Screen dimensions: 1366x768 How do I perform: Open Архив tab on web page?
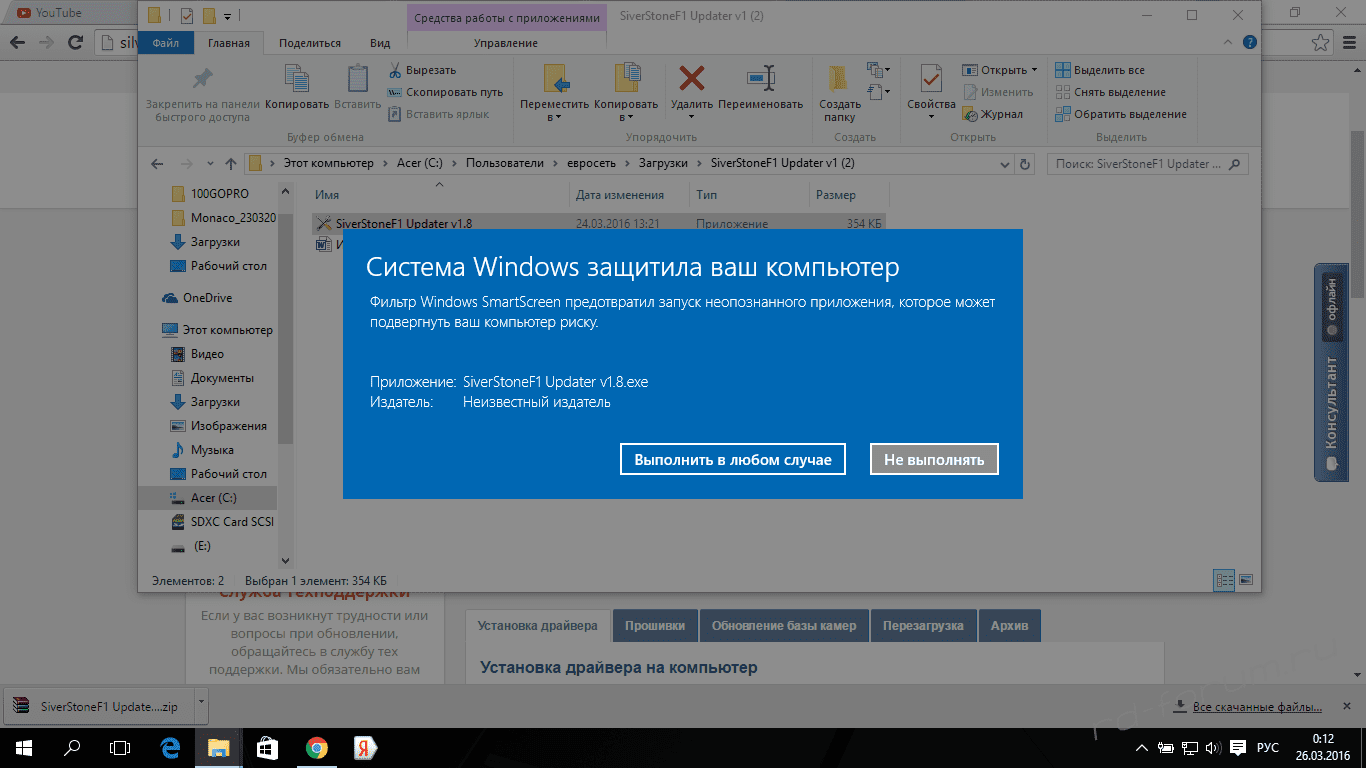click(1009, 626)
